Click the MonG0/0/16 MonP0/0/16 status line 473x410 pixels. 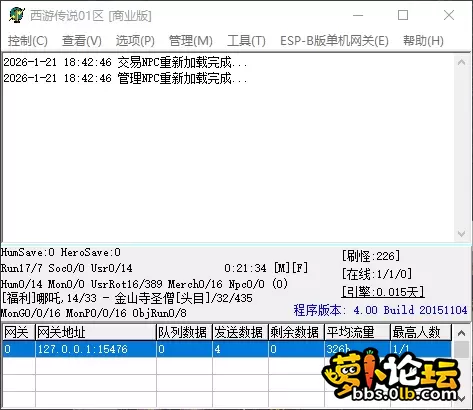click(x=94, y=313)
